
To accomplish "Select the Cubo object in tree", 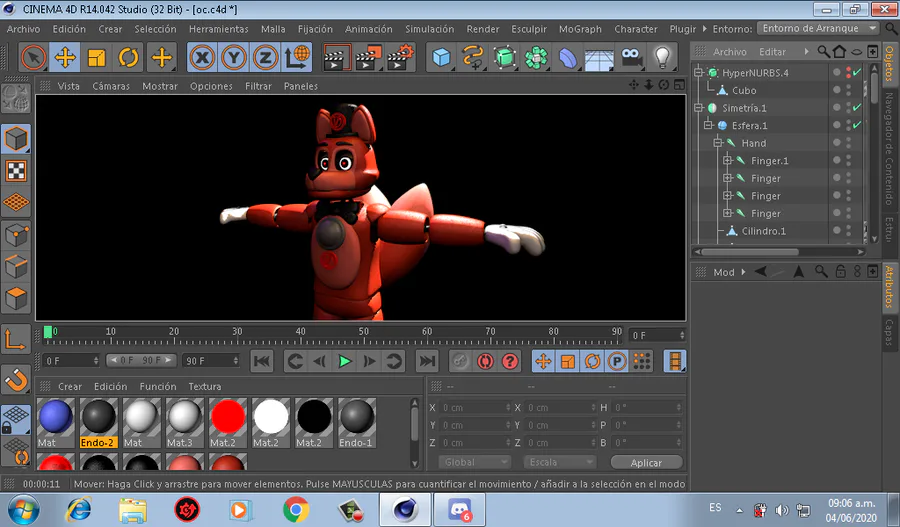I will pos(744,90).
